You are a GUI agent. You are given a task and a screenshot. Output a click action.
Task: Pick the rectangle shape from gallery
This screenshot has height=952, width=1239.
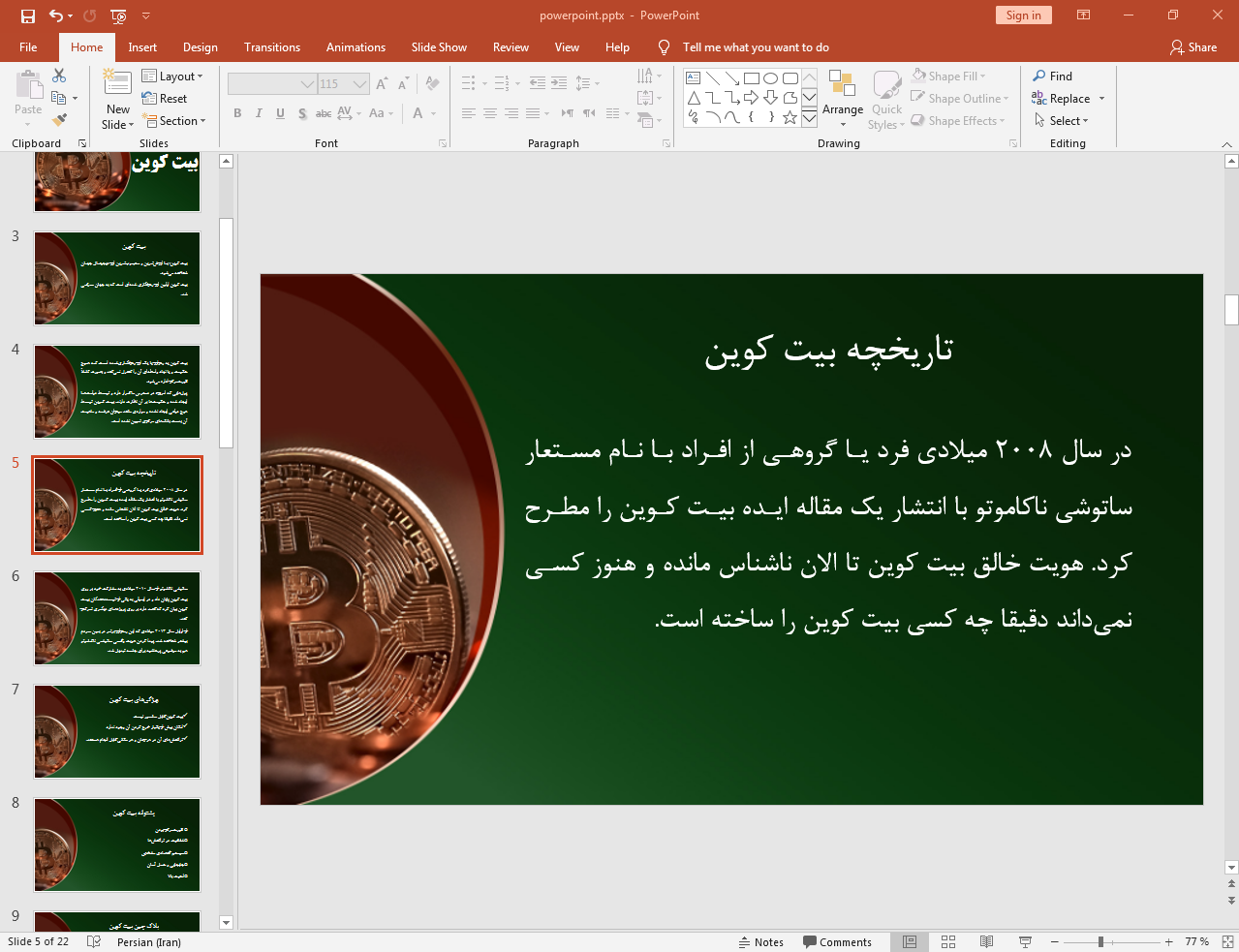click(x=752, y=78)
